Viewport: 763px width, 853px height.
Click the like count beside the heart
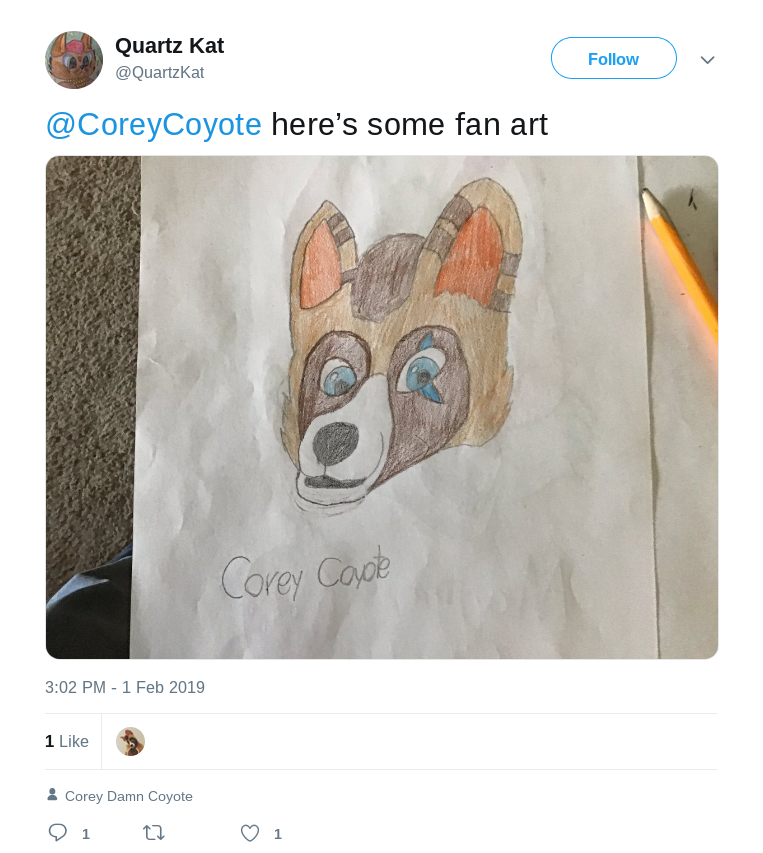277,834
